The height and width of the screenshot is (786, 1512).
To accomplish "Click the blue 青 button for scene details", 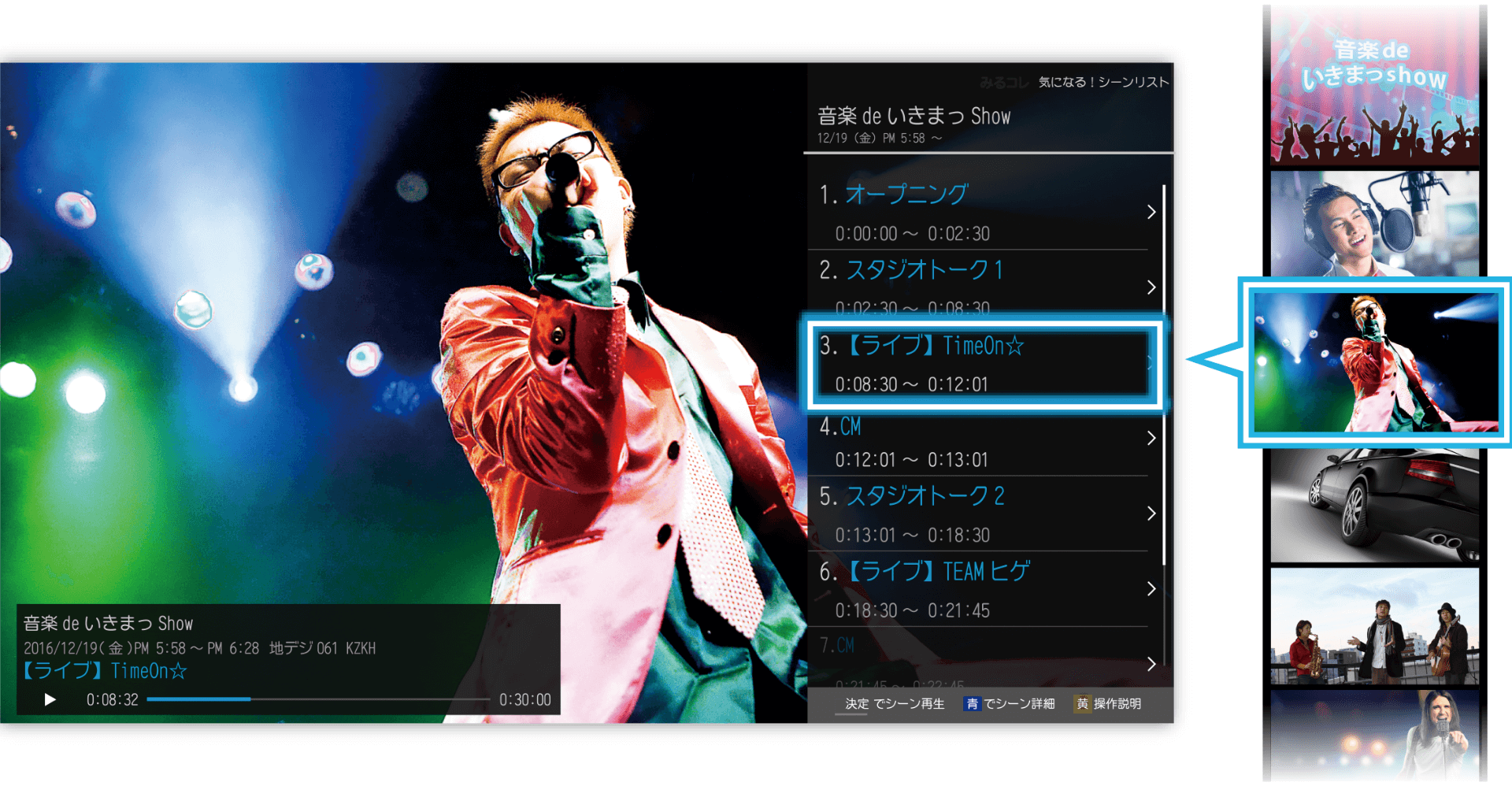I will (x=972, y=703).
